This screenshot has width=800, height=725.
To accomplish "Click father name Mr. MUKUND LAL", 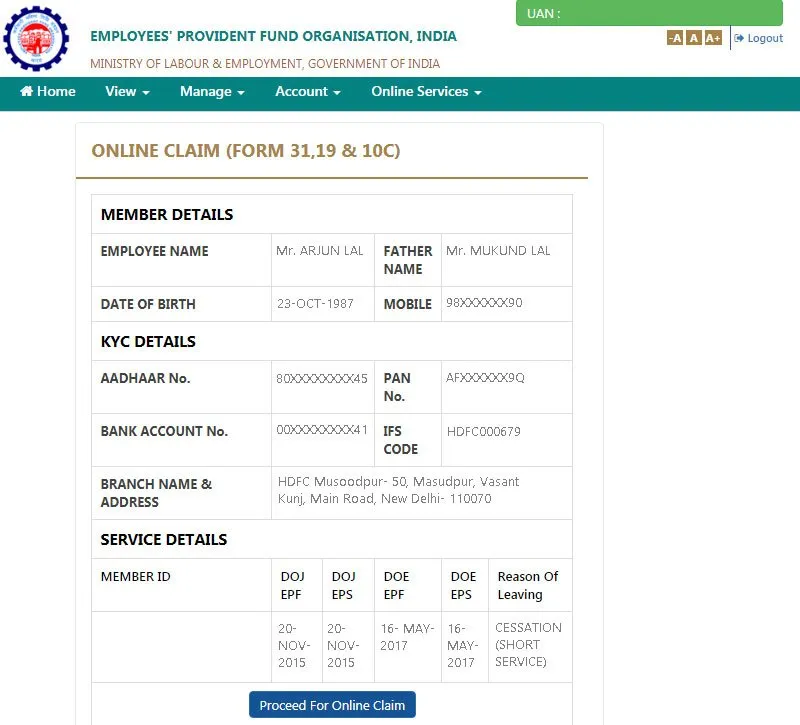I will [498, 251].
